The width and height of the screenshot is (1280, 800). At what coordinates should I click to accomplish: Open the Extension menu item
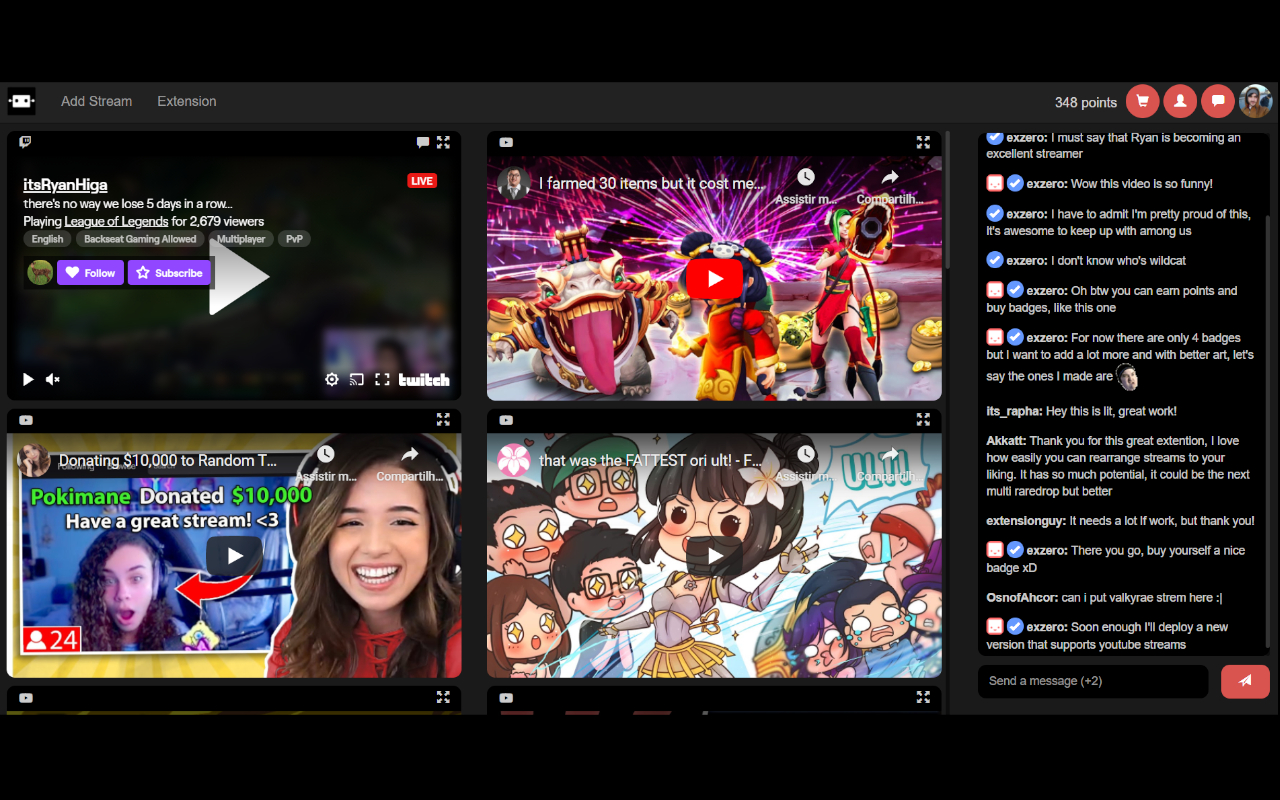click(x=186, y=101)
